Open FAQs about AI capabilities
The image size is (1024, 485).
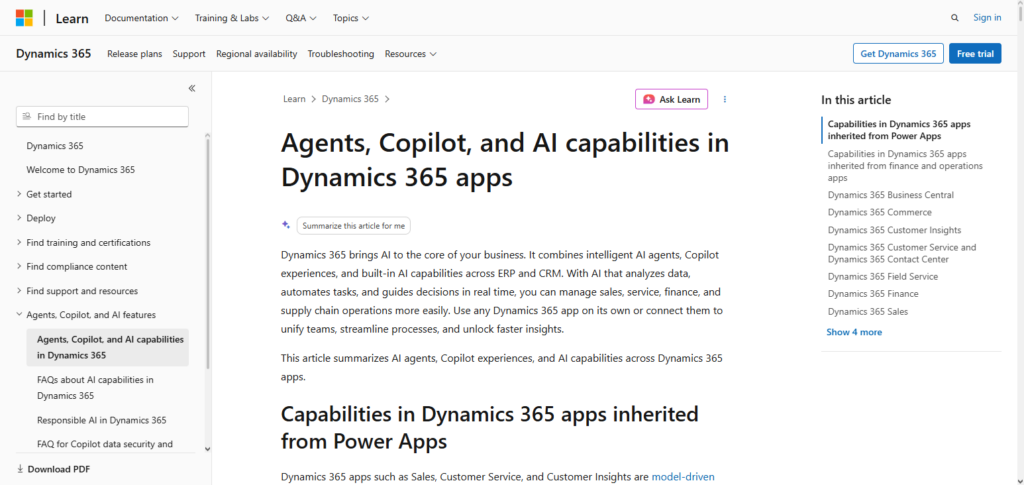(95, 388)
